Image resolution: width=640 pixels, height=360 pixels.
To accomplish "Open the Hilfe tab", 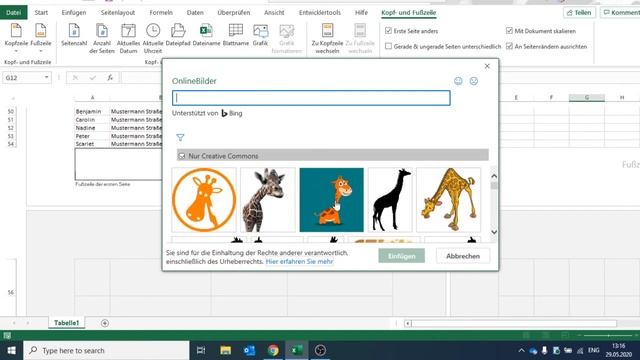I will (361, 13).
